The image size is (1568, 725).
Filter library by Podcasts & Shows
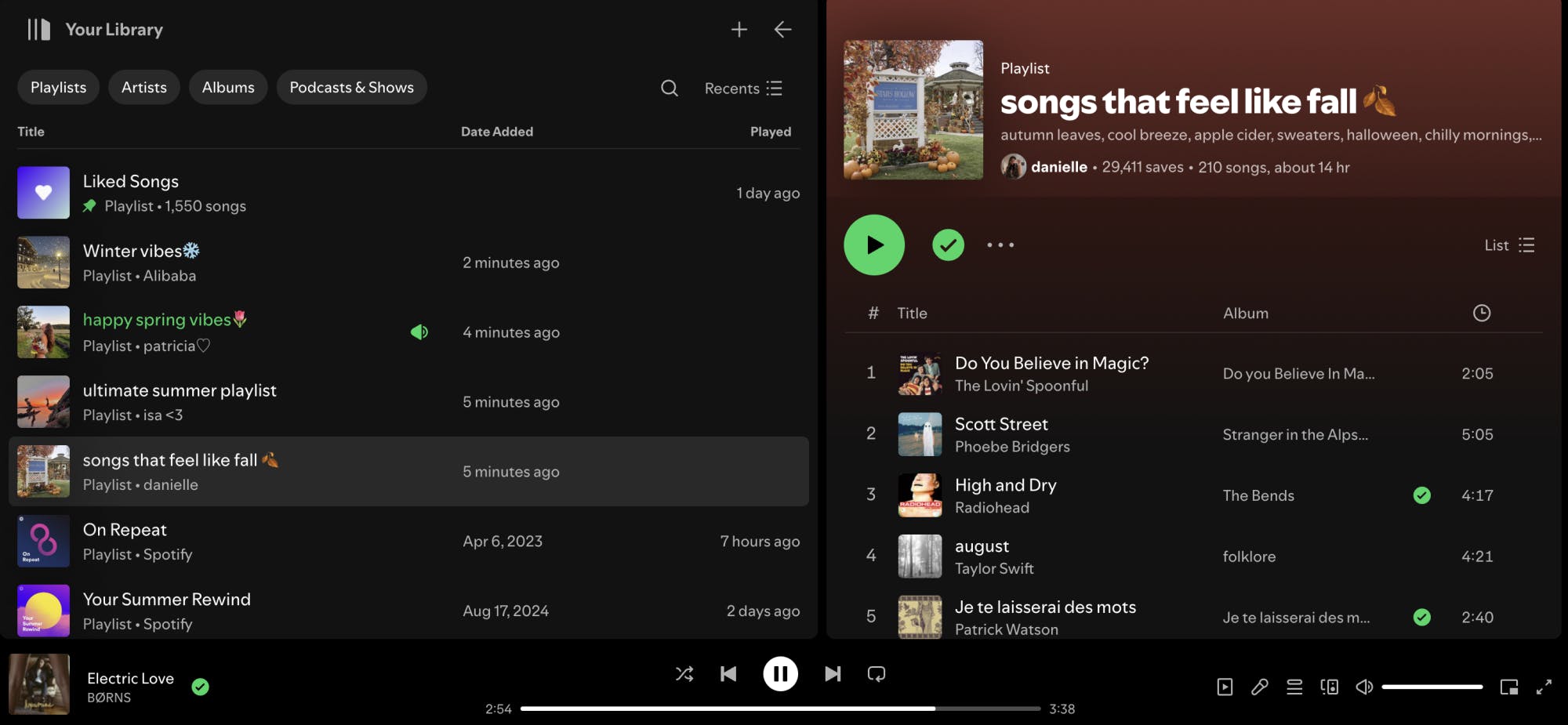coord(351,88)
